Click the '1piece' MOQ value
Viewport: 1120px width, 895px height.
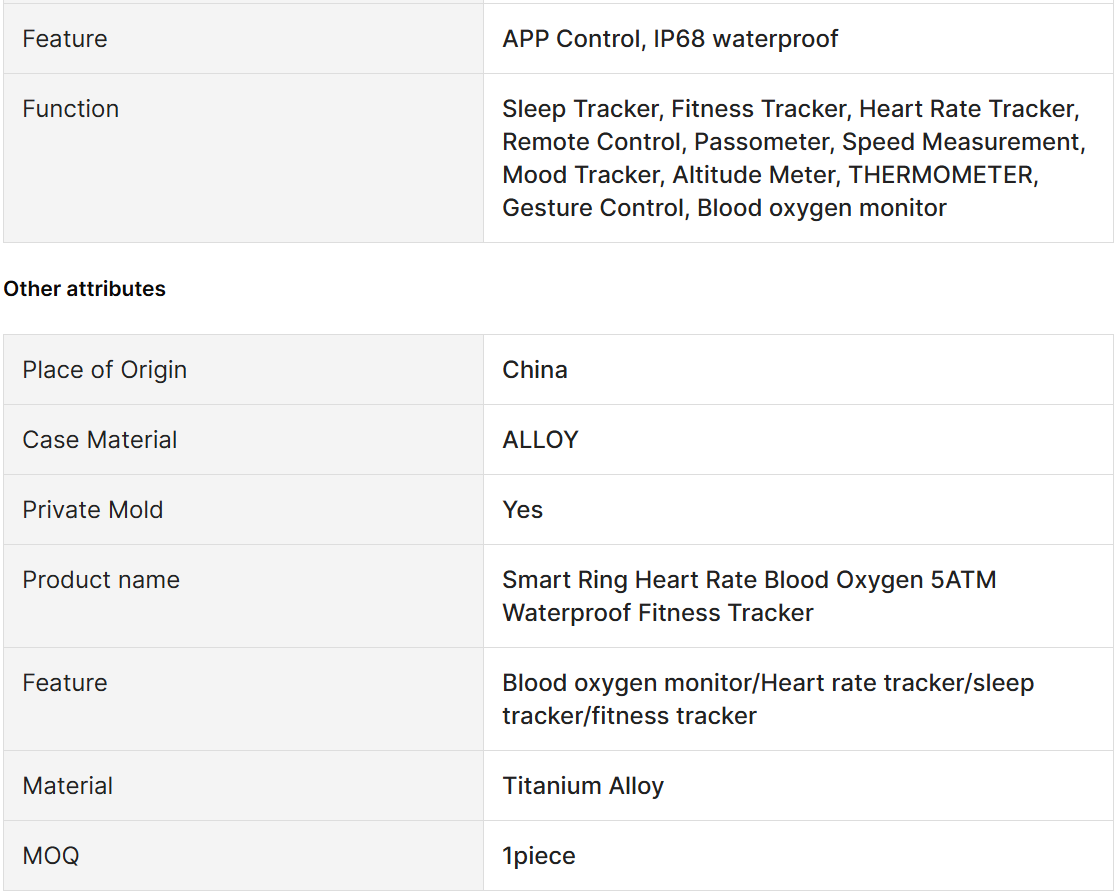coord(539,856)
